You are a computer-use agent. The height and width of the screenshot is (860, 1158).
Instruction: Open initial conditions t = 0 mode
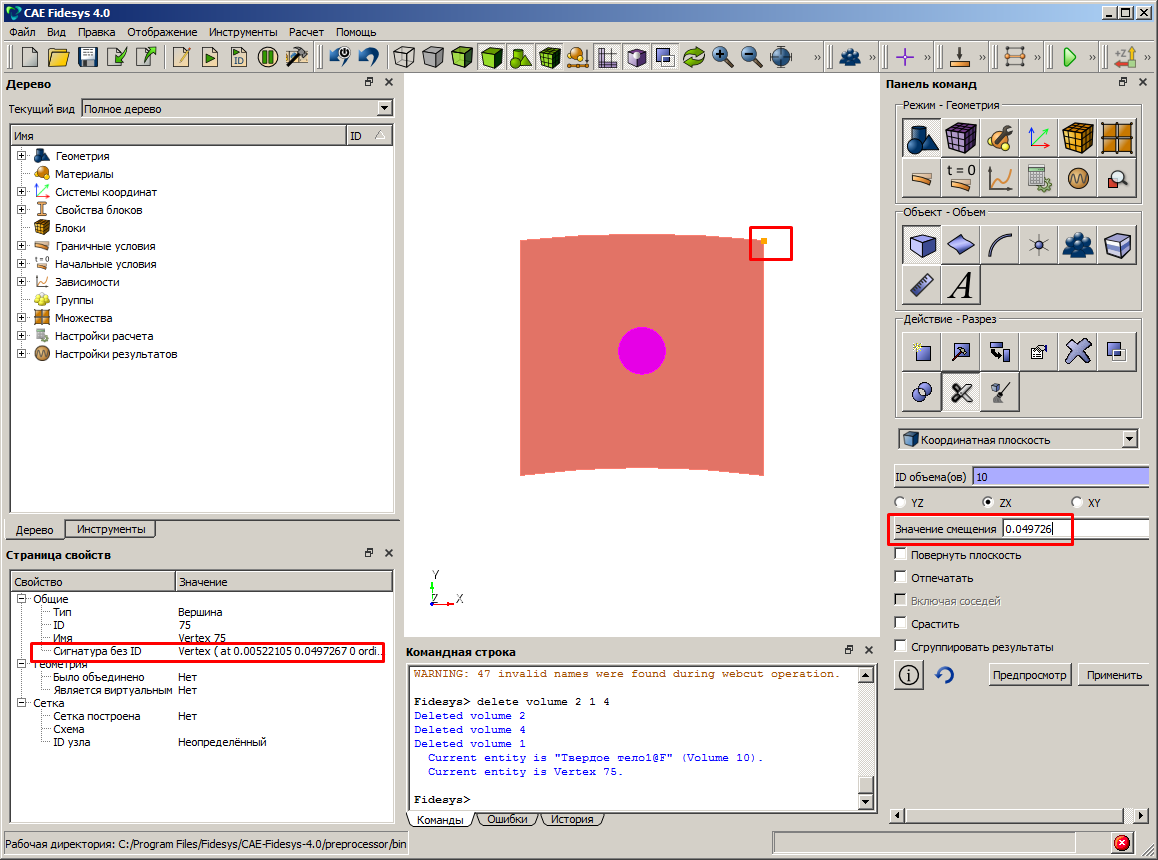[x=961, y=178]
